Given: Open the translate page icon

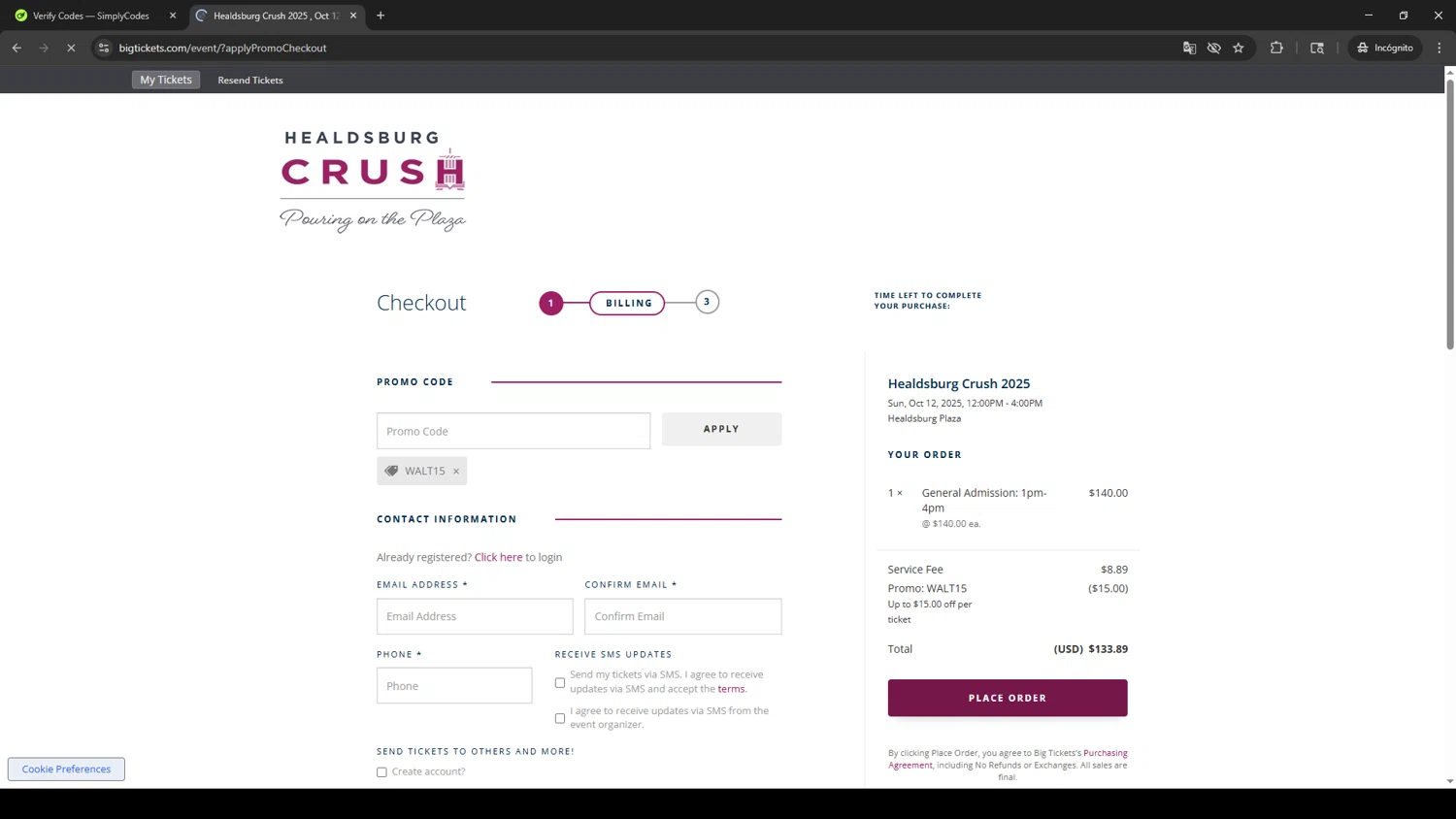Looking at the screenshot, I should pos(1189,48).
